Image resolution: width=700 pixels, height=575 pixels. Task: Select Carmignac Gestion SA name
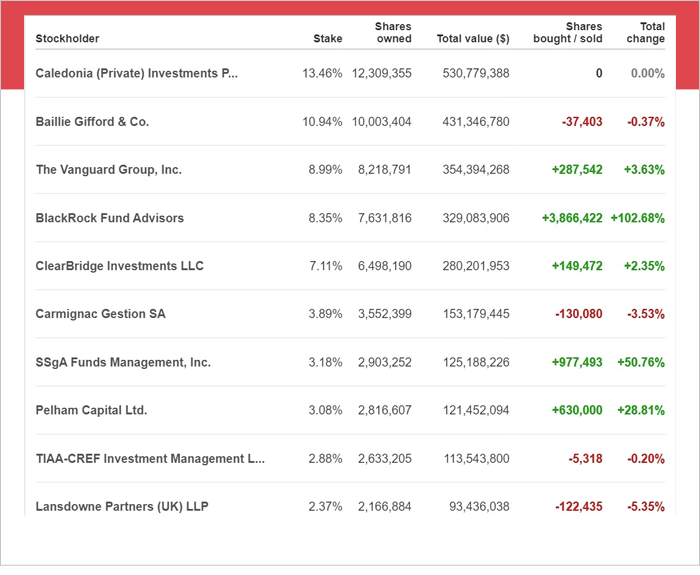tap(100, 314)
